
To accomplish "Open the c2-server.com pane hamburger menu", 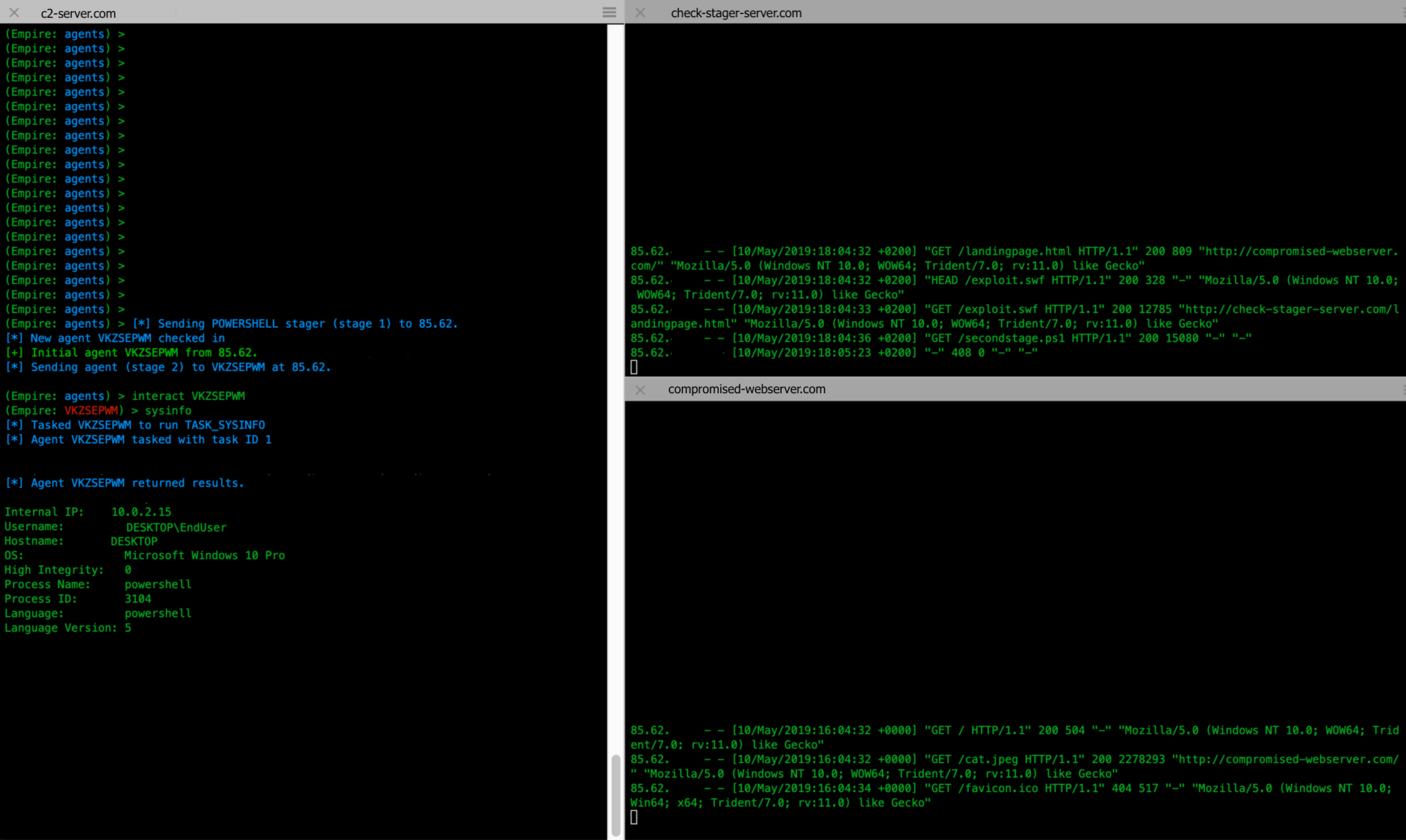I will (x=609, y=12).
